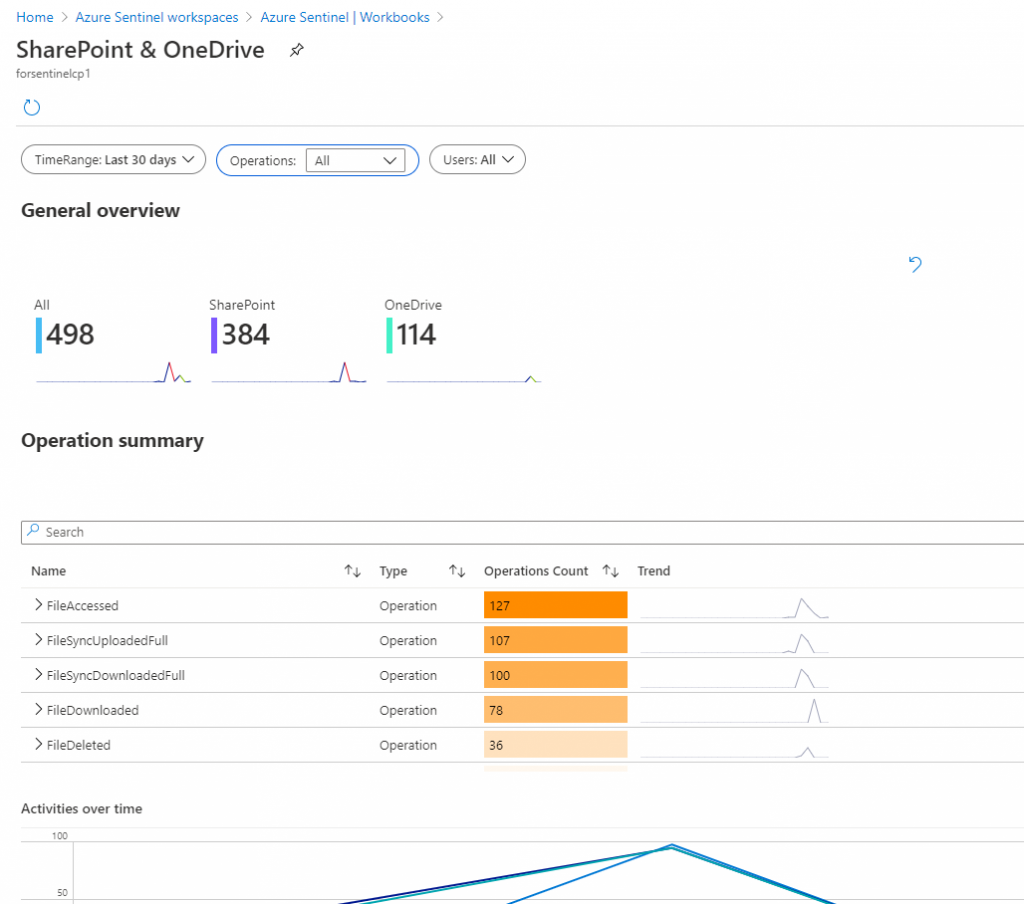Click the 107 operations count bar

pos(556,639)
